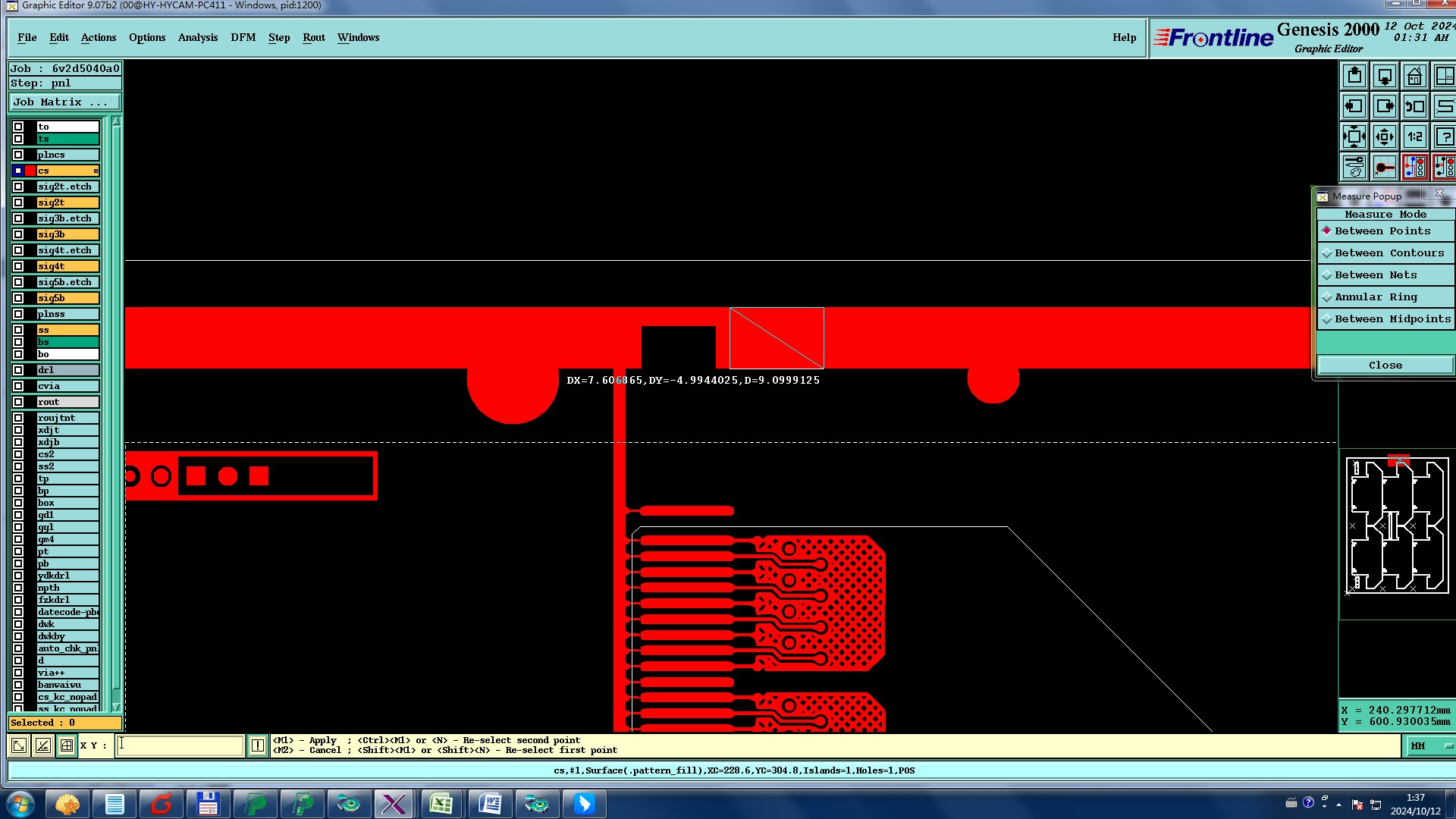Open the Analysis menu
This screenshot has height=819, width=1456.
[x=197, y=37]
